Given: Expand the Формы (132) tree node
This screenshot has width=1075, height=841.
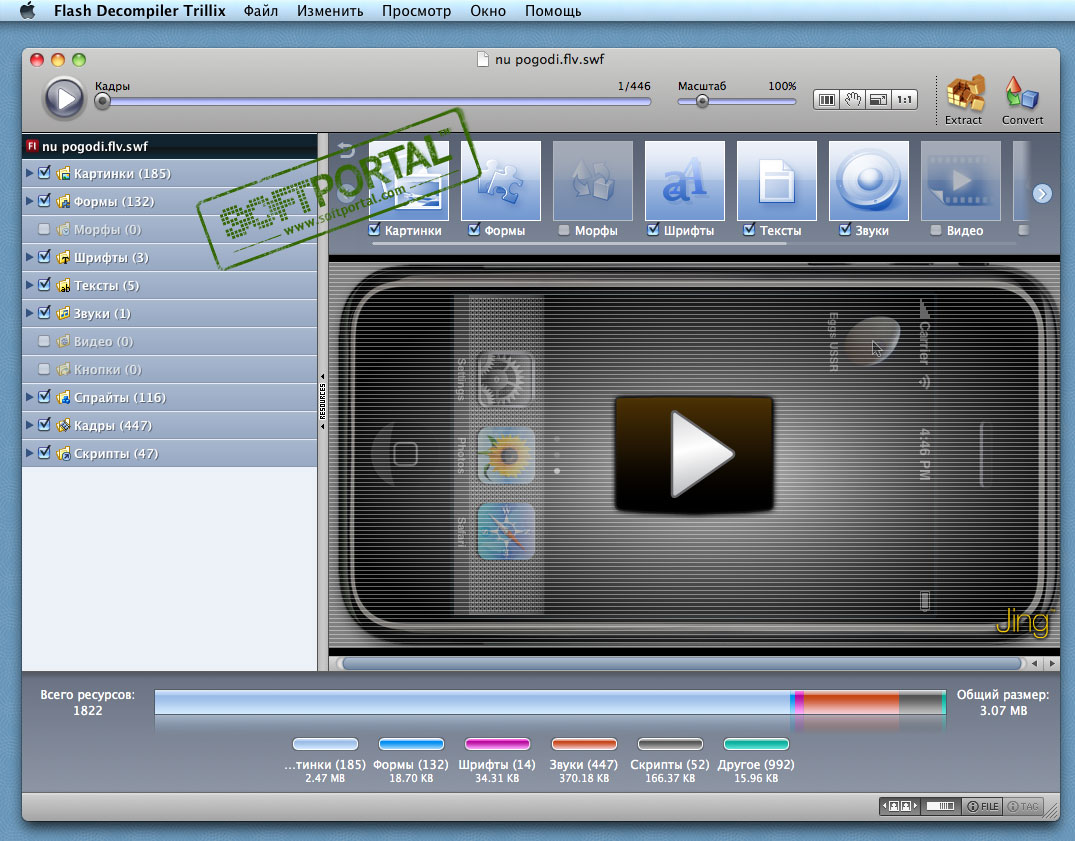Looking at the screenshot, I should [29, 201].
